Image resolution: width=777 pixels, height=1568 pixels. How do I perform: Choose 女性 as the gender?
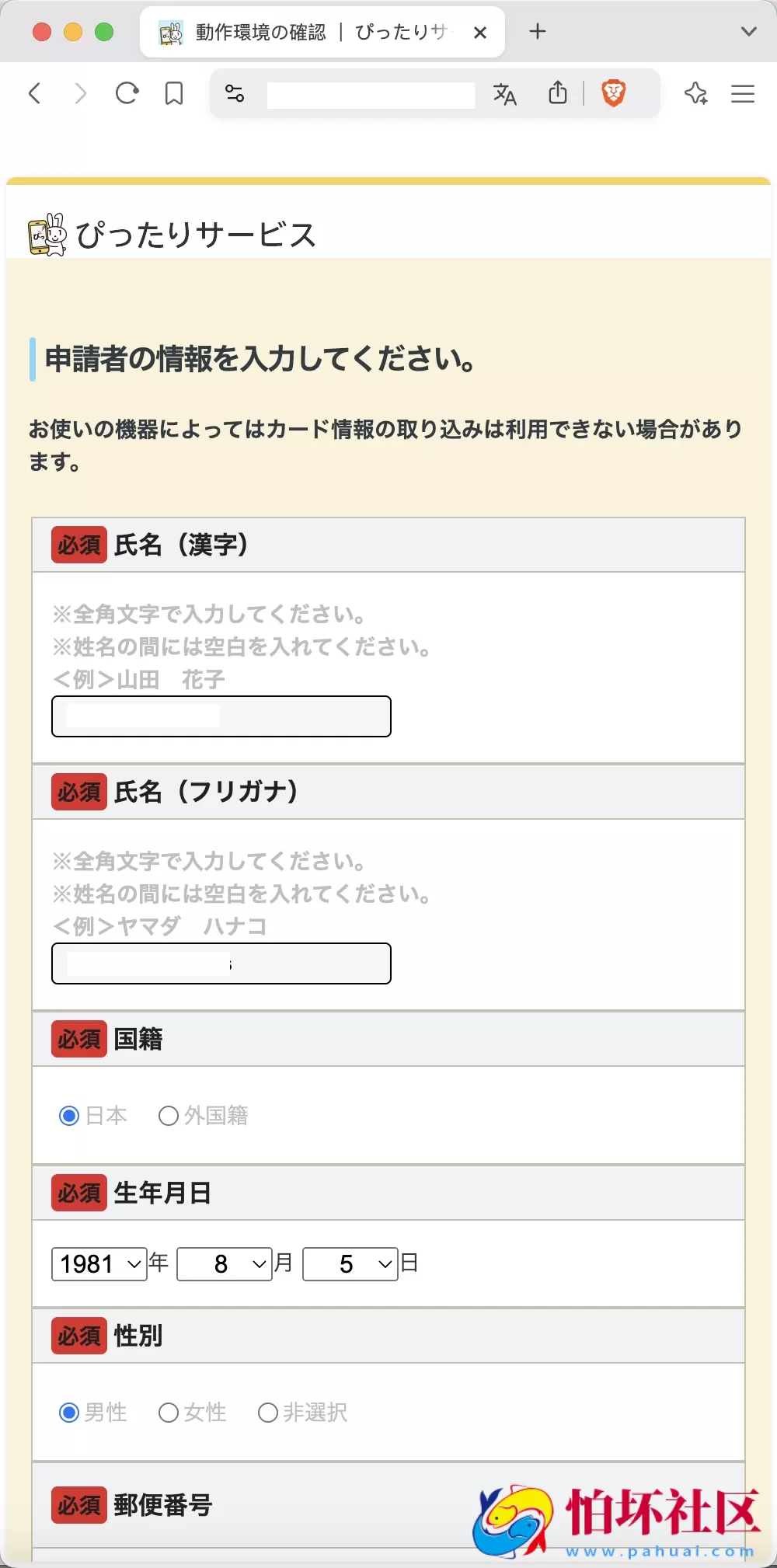coord(169,1413)
